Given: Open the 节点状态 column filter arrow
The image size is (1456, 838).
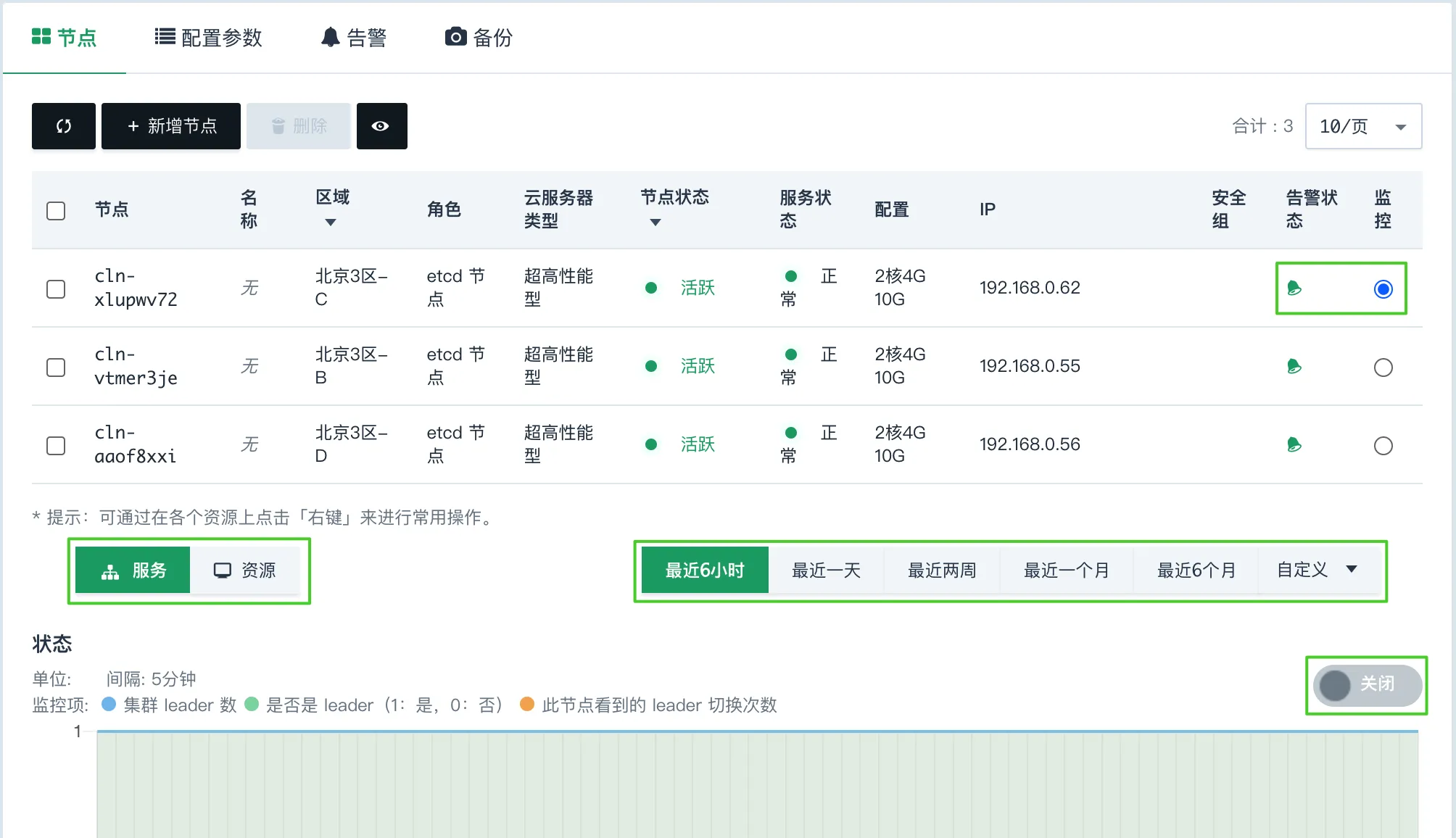Looking at the screenshot, I should point(655,223).
